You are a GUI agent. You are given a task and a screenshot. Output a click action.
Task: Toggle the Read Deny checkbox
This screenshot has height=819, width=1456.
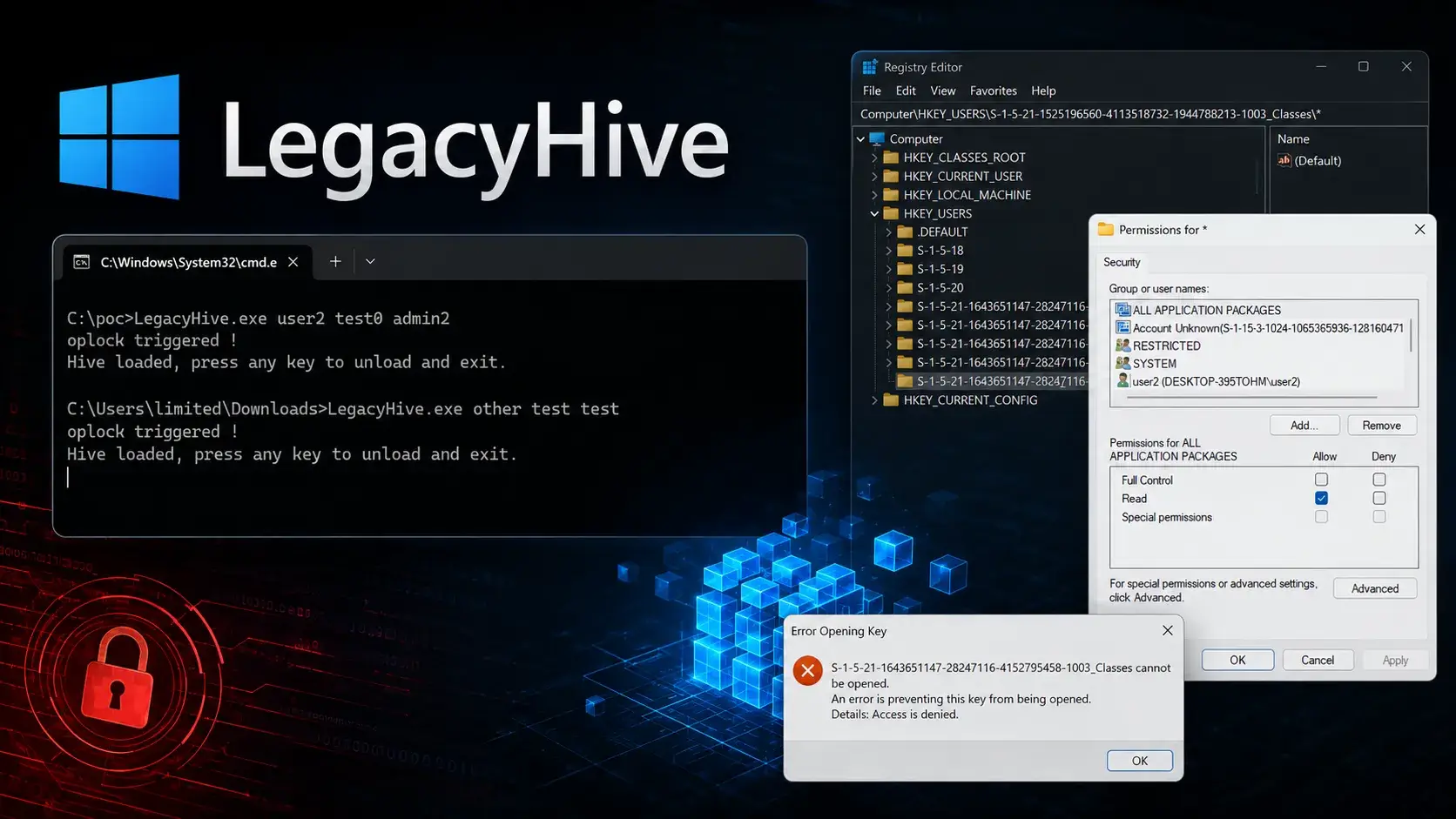pyautogui.click(x=1379, y=498)
